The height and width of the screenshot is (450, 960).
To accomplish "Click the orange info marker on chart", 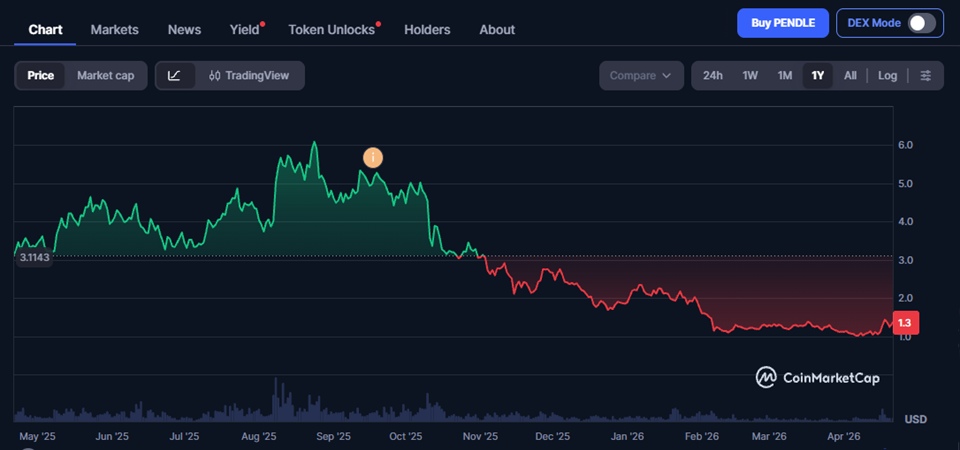I will (373, 158).
